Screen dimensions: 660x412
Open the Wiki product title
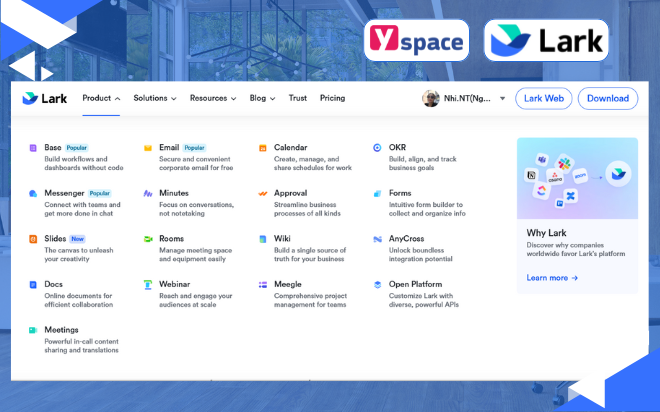282,239
